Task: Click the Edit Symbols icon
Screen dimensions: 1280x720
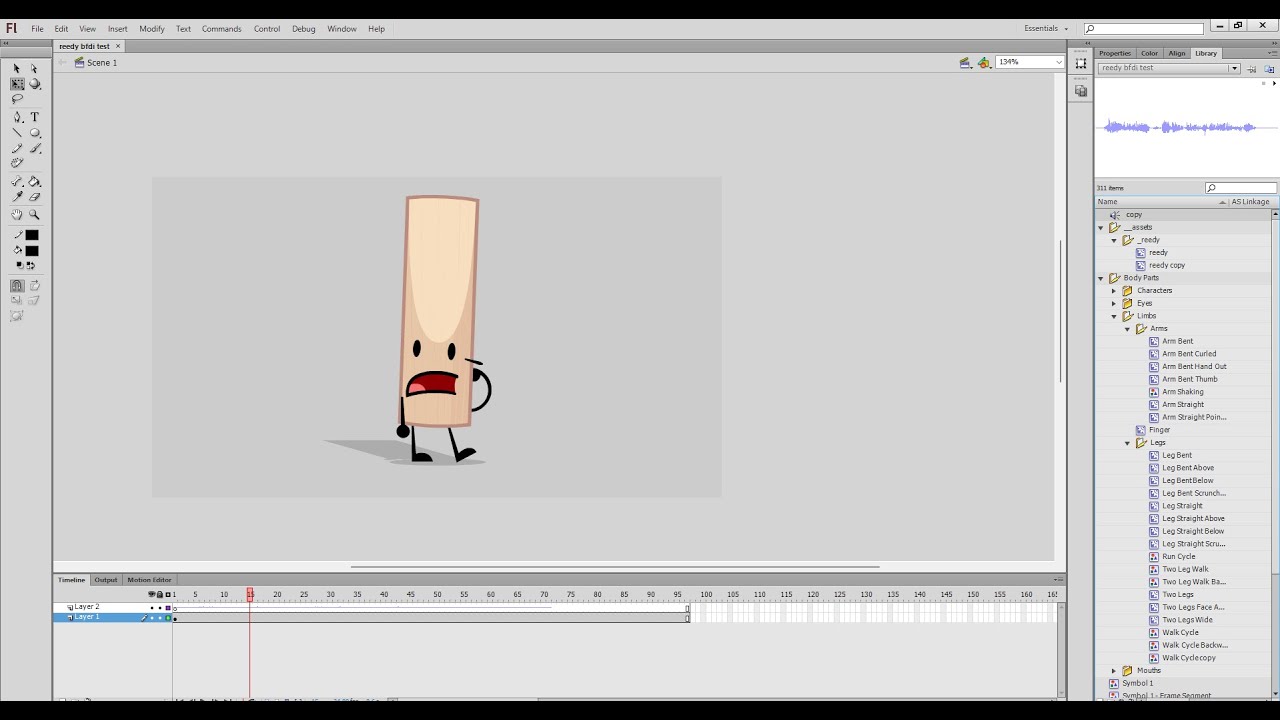Action: coord(984,62)
